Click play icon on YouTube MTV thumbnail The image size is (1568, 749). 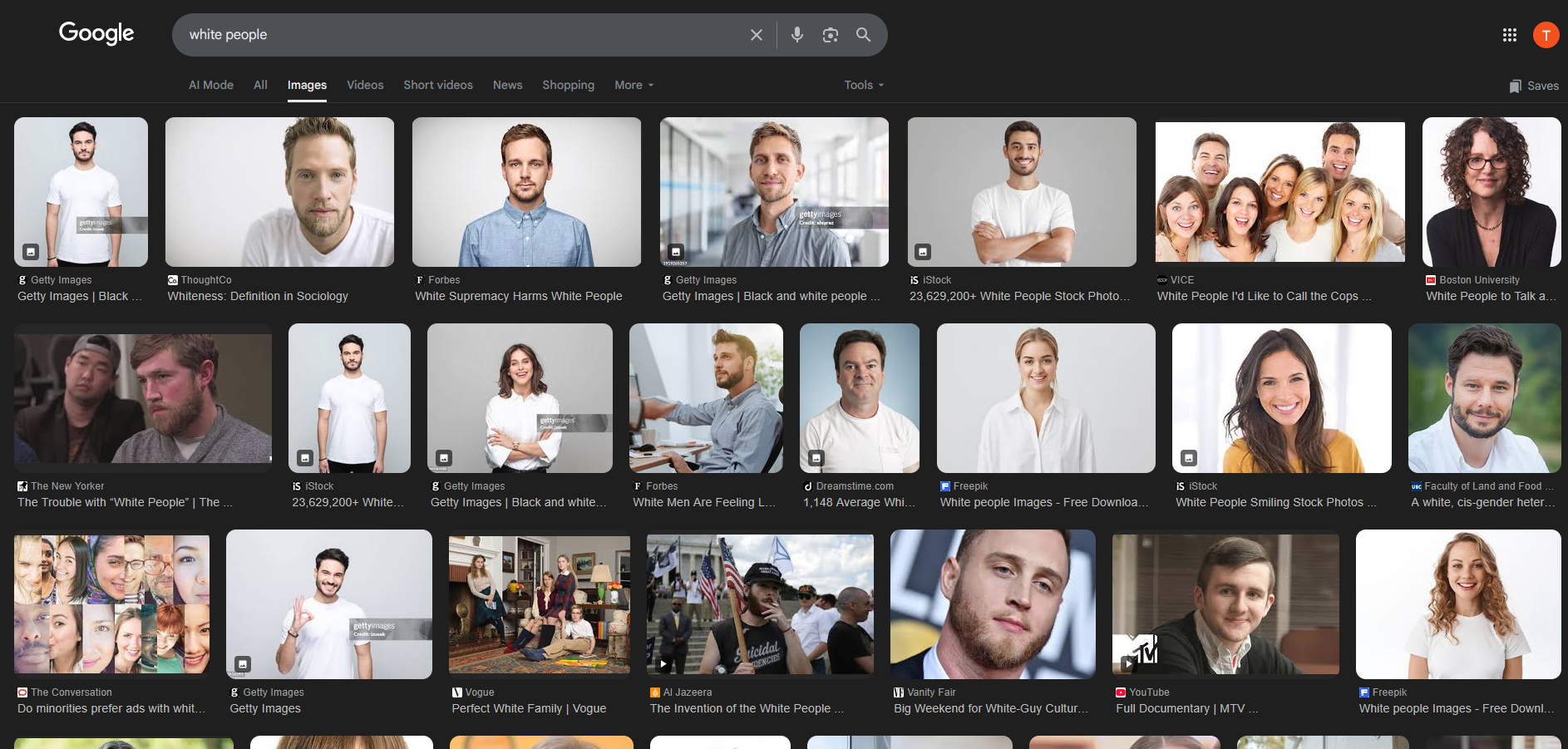[x=1128, y=663]
